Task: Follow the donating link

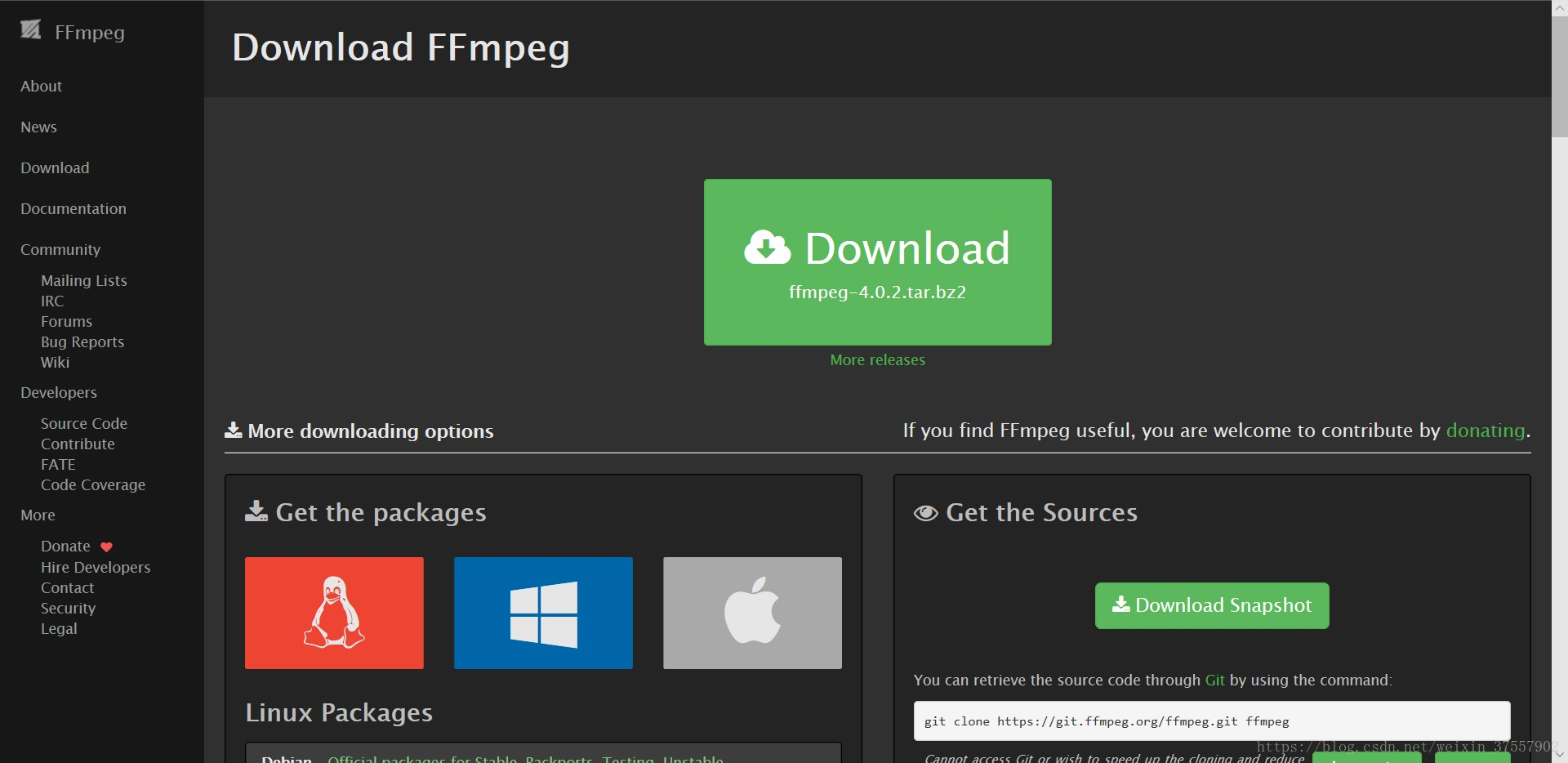Action: point(1486,430)
